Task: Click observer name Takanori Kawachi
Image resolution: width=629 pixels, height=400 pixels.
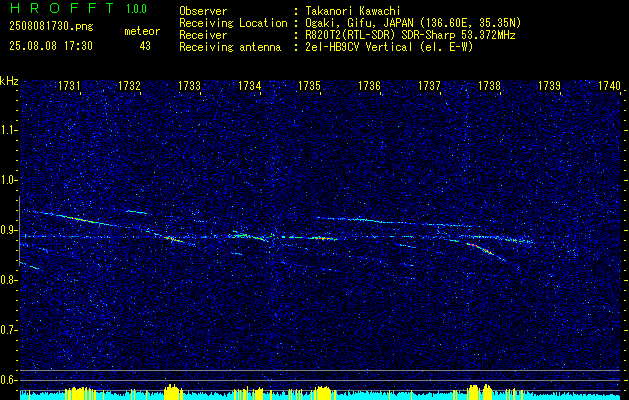Action: pyautogui.click(x=352, y=11)
